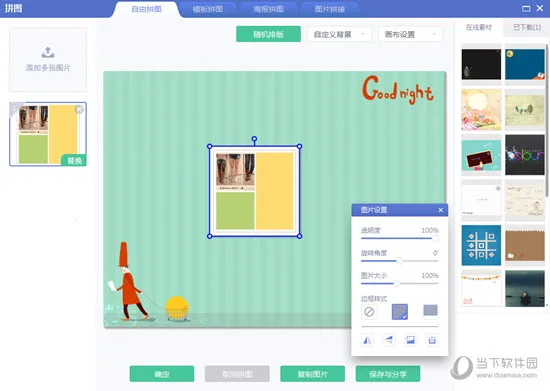Choose the pale green plant background thumbnail
Screen dimensions: 550x391
(x=525, y=110)
